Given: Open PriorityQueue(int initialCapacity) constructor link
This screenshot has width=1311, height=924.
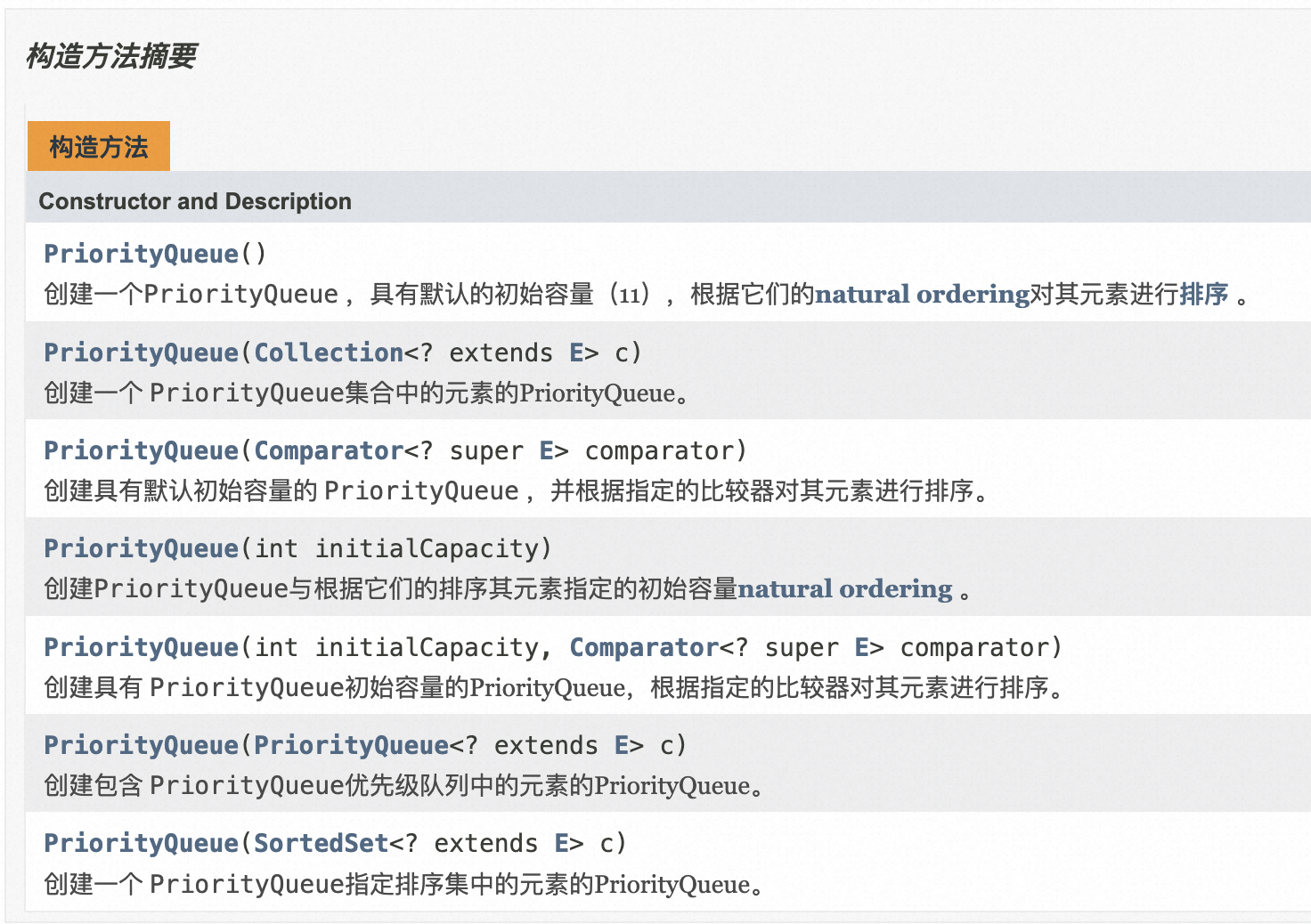Looking at the screenshot, I should coord(141,548).
